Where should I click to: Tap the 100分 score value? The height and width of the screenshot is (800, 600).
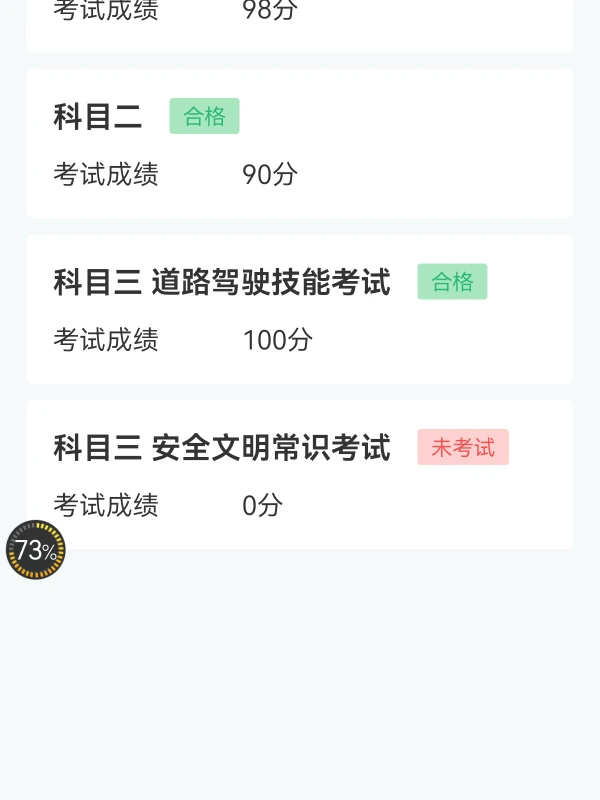[278, 340]
